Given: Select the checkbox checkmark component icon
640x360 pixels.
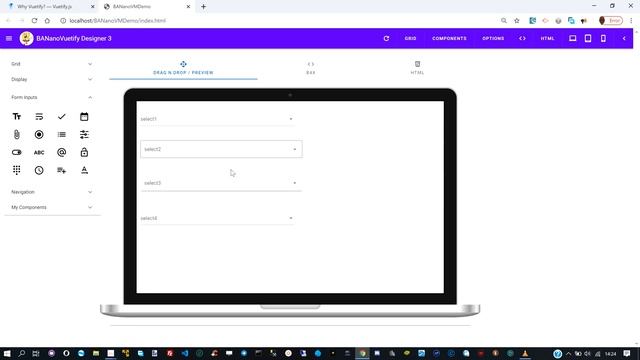Looking at the screenshot, I should 62,117.
